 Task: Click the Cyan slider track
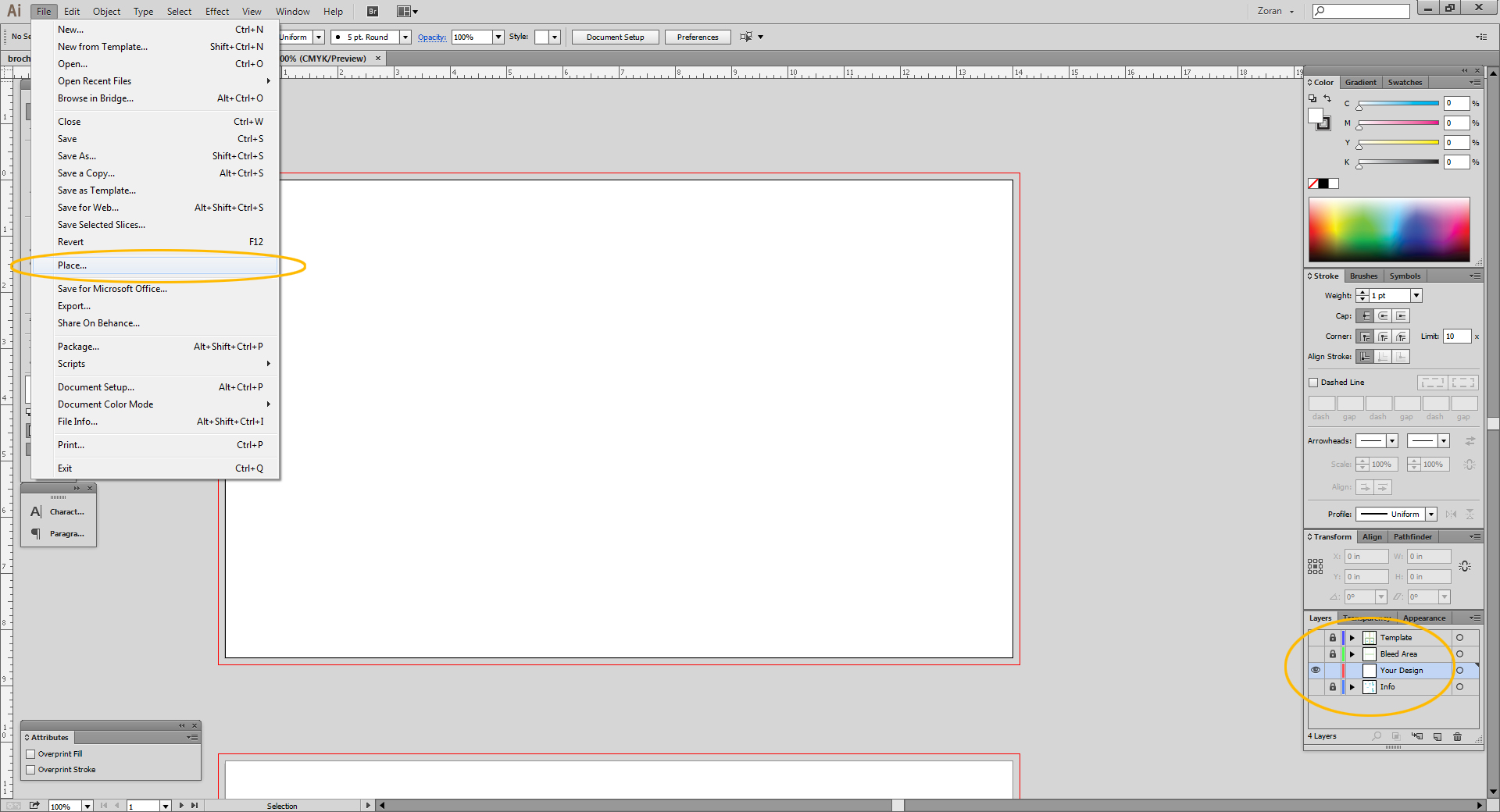(x=1398, y=103)
